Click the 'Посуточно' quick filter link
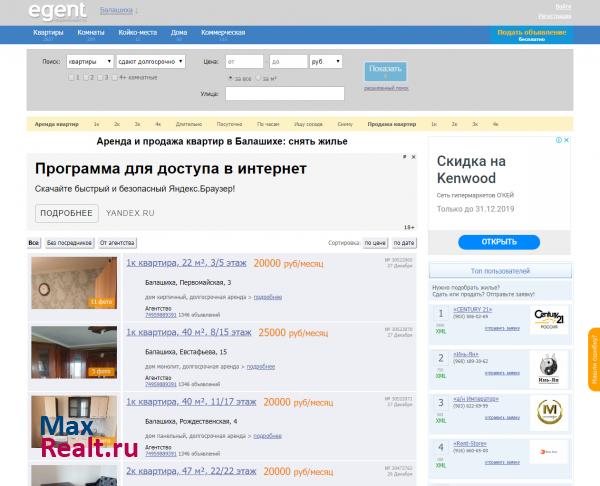The height and width of the screenshot is (486, 600). pyautogui.click(x=229, y=124)
